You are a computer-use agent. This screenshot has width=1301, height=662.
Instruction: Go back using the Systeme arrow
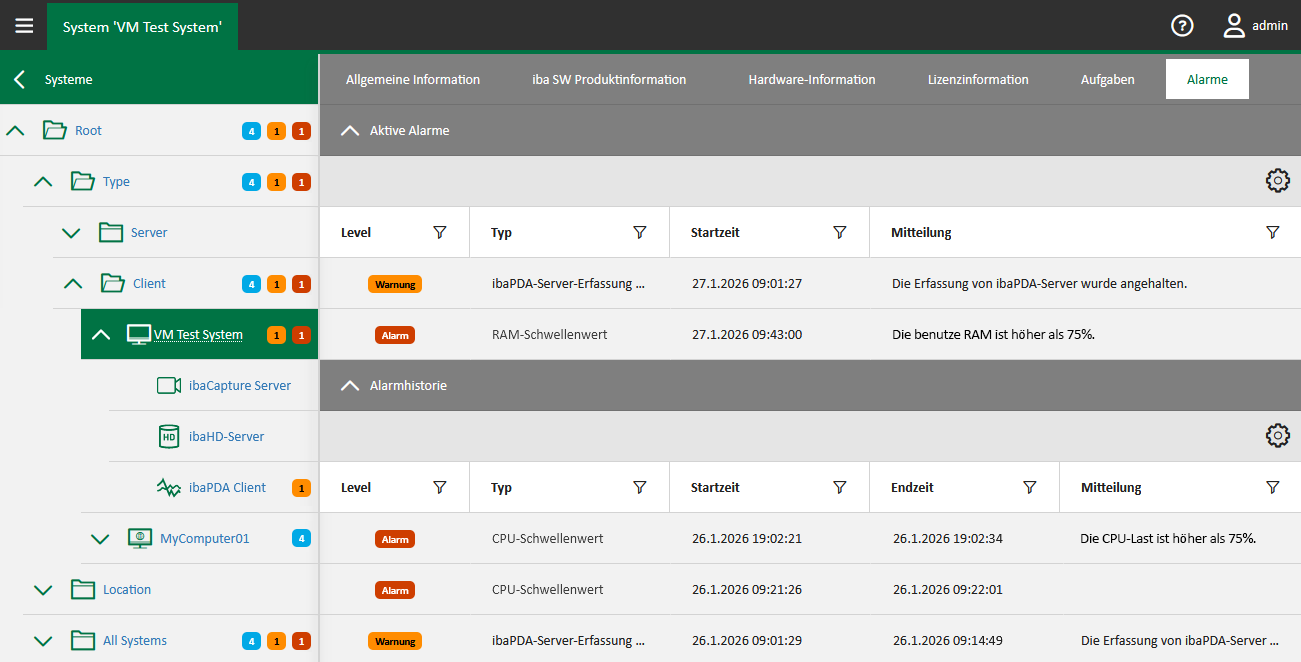[x=19, y=79]
